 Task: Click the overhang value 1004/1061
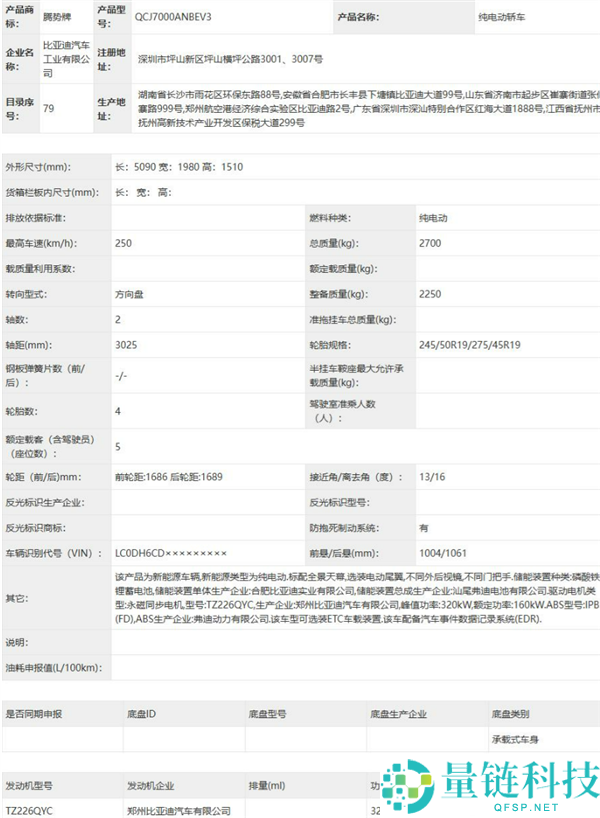(443, 553)
